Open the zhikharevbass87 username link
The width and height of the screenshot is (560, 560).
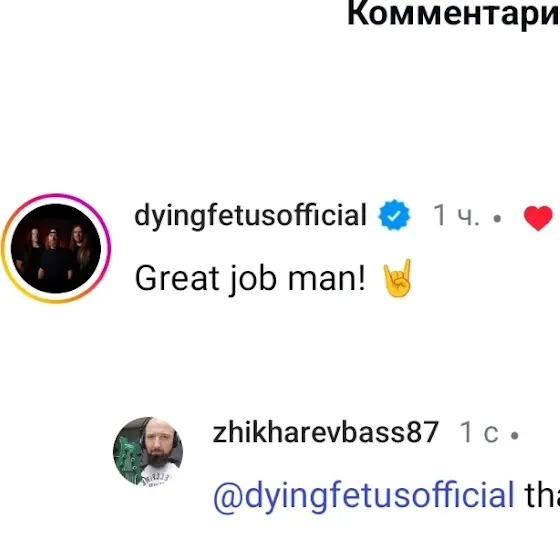(326, 432)
